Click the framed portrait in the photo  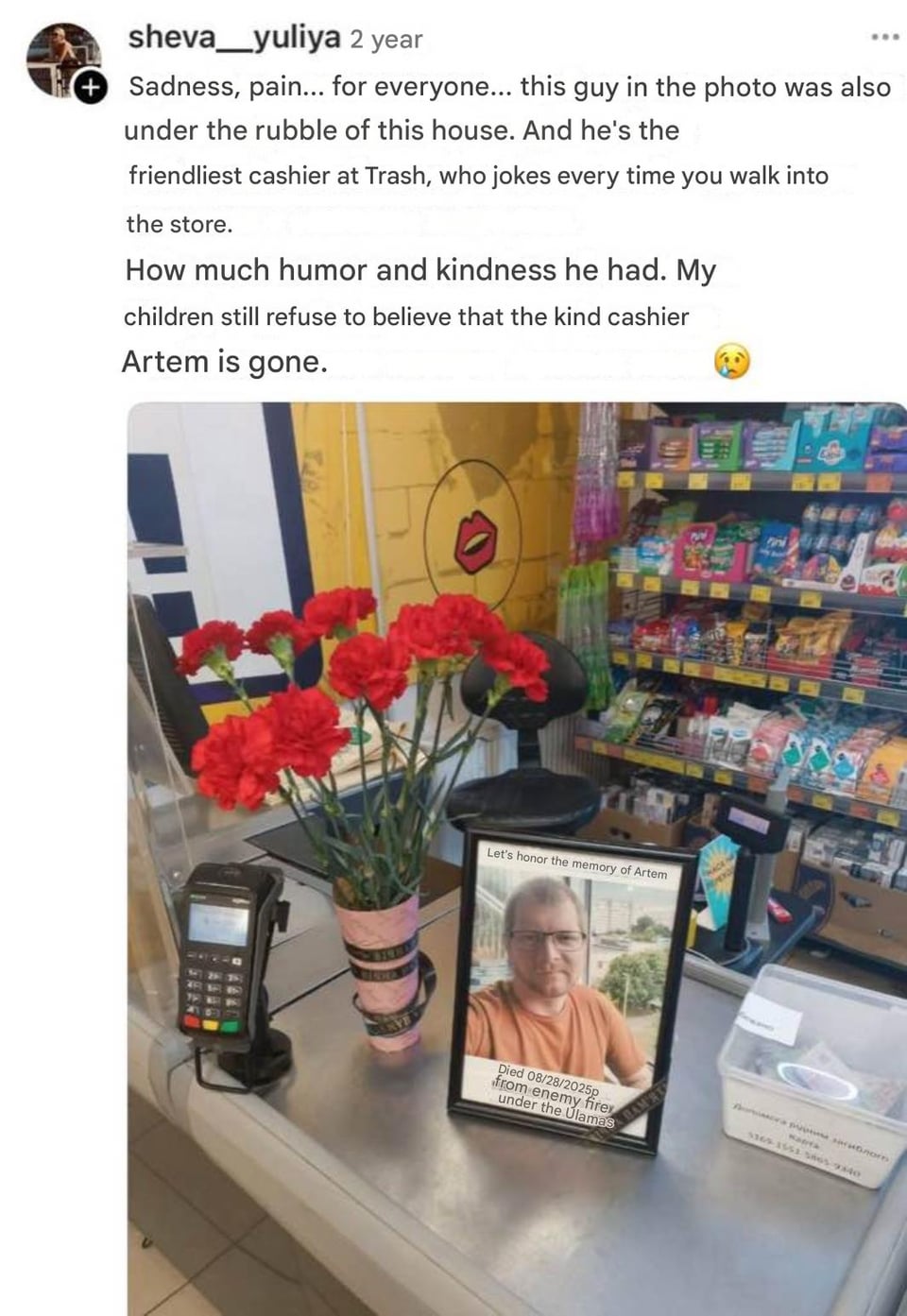tap(571, 988)
